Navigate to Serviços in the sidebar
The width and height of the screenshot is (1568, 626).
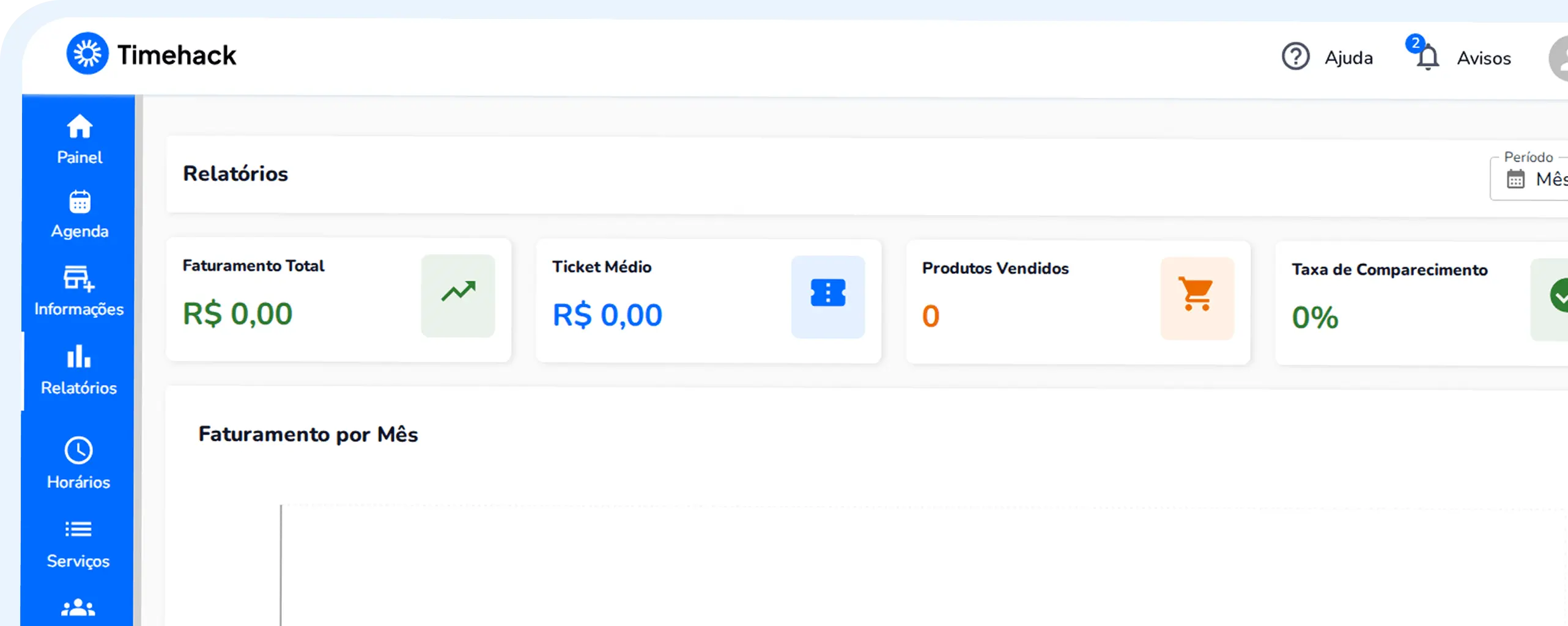point(78,543)
